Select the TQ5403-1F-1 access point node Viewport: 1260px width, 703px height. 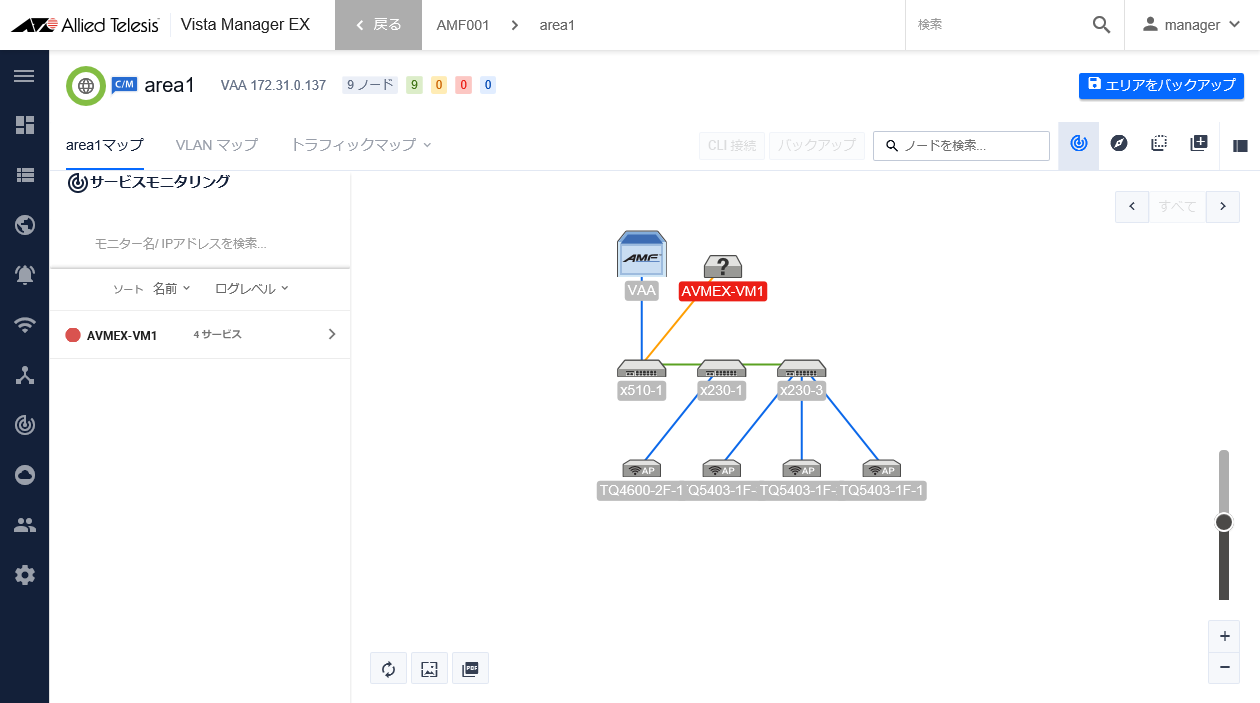point(882,469)
